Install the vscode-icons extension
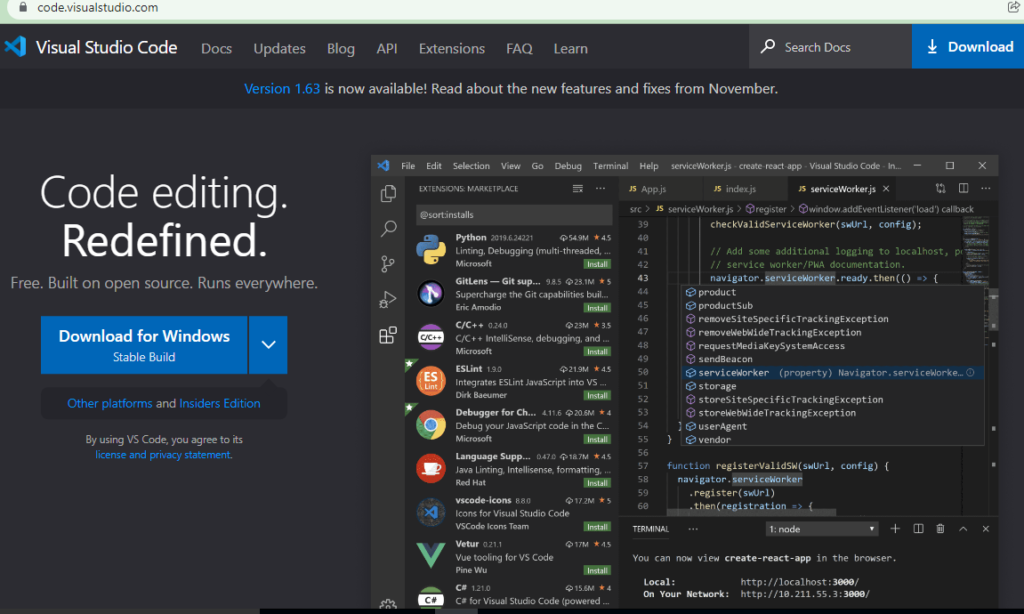This screenshot has width=1024, height=614. pos(597,526)
